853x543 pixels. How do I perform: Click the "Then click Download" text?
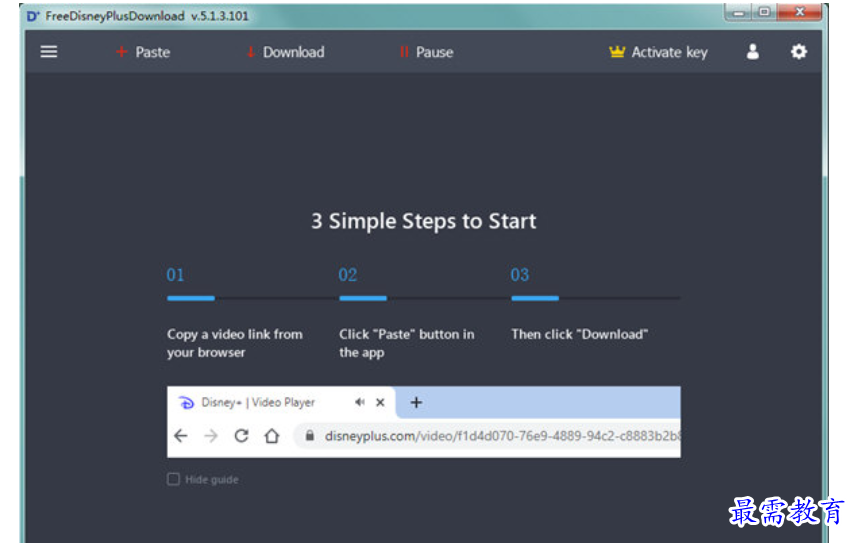[x=579, y=334]
